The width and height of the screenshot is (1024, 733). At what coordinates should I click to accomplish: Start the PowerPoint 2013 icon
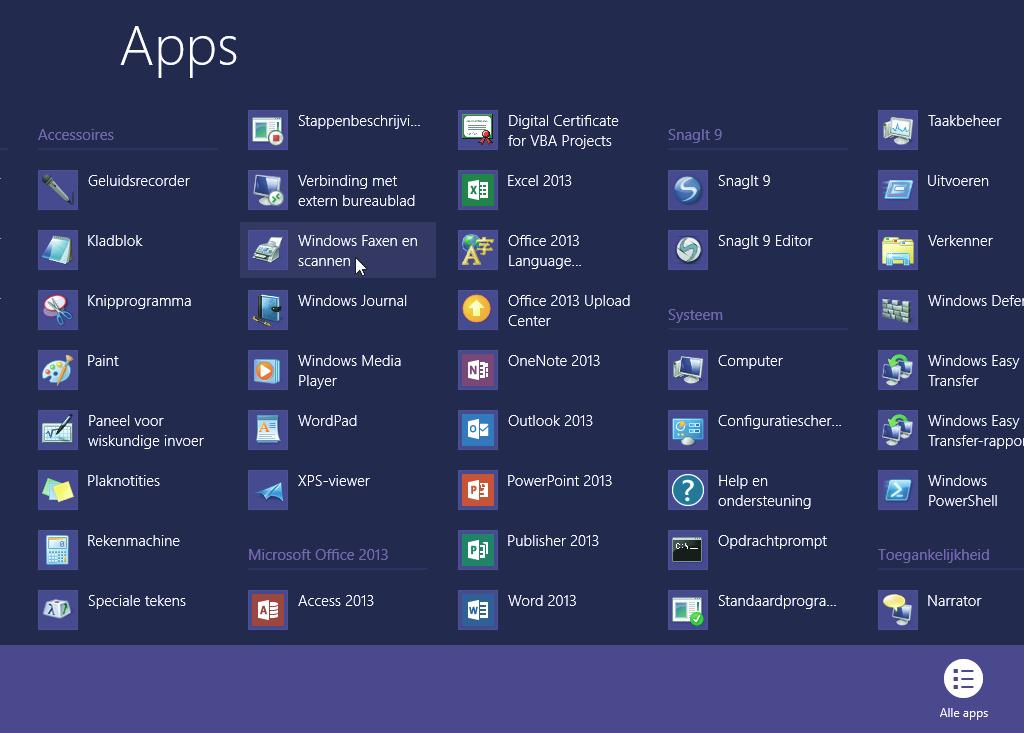pos(478,490)
